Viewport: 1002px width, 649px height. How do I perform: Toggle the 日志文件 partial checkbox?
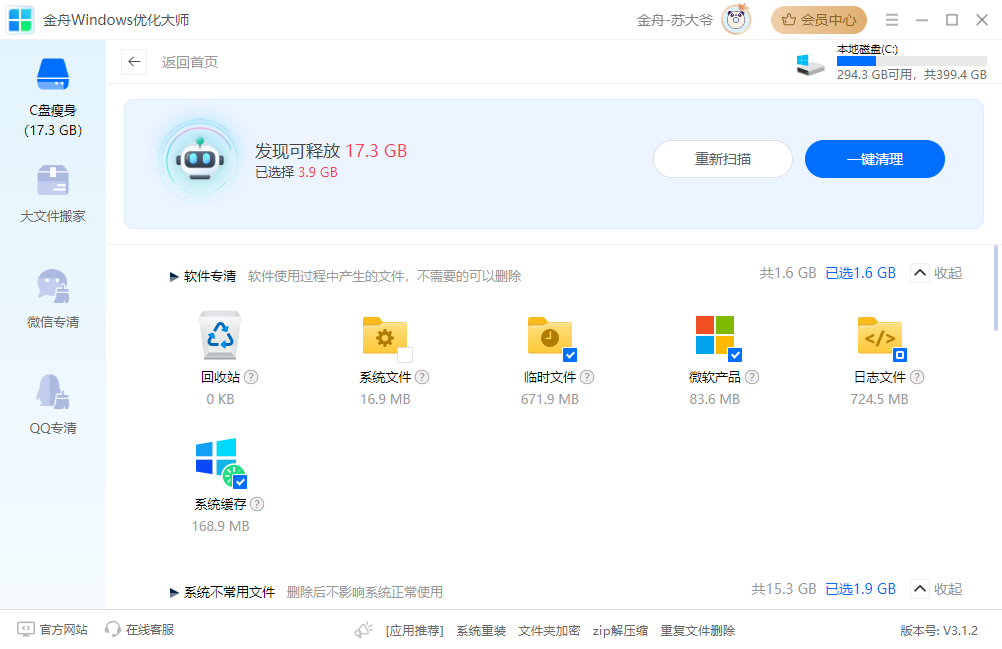pyautogui.click(x=900, y=355)
